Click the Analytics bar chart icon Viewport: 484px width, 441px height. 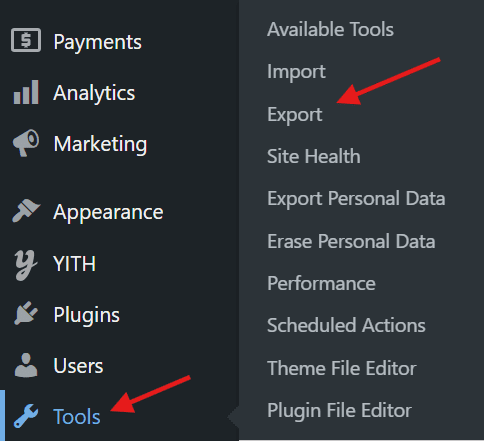tap(26, 92)
